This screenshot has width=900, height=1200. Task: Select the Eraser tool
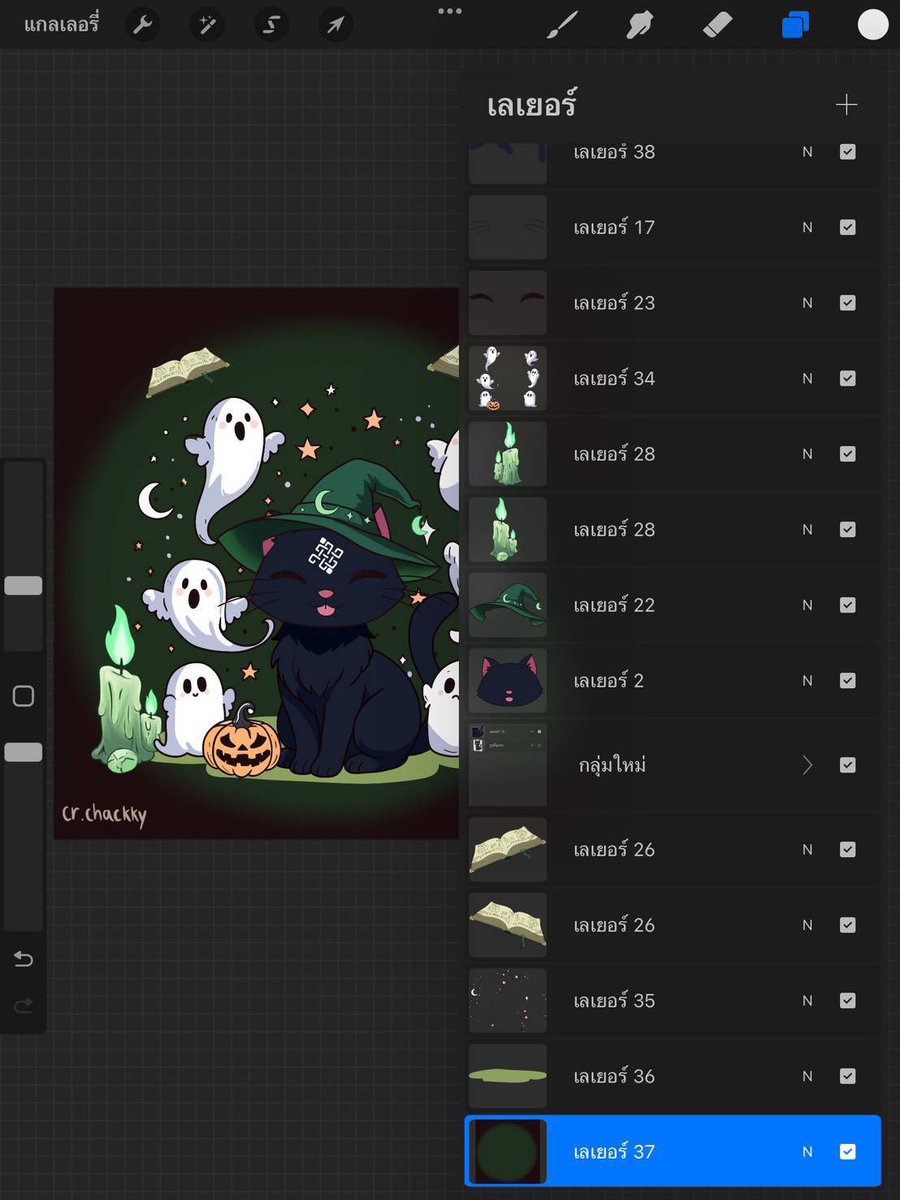tap(718, 25)
